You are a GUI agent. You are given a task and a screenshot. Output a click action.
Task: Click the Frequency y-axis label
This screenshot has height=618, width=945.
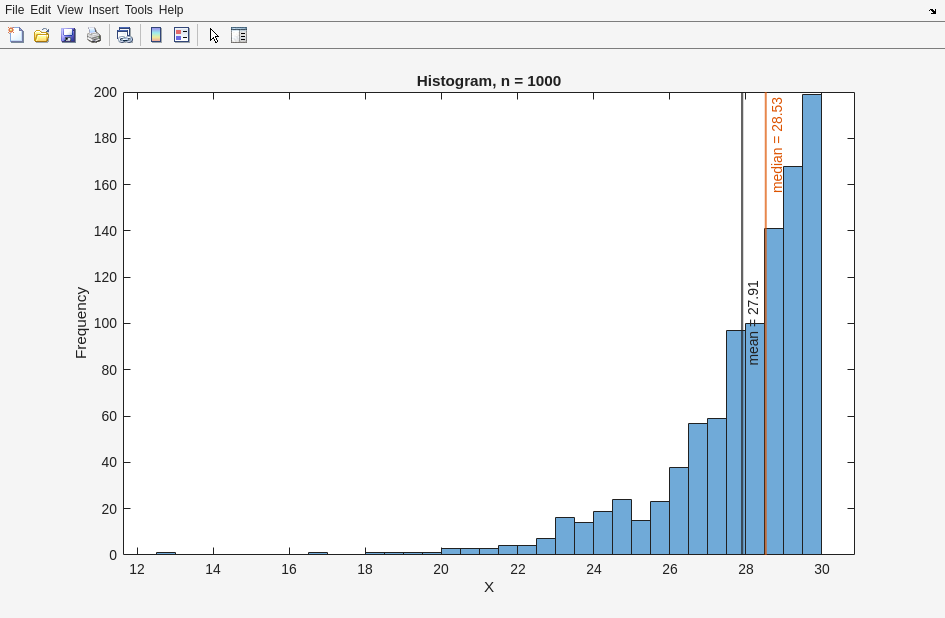point(81,322)
